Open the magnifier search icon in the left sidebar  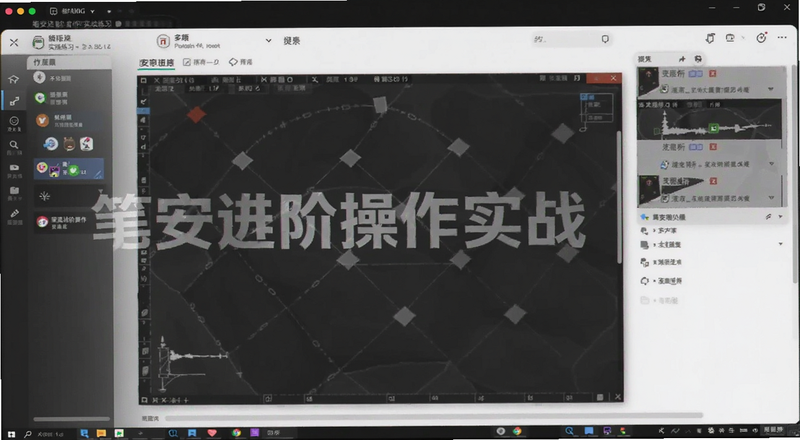click(x=14, y=144)
